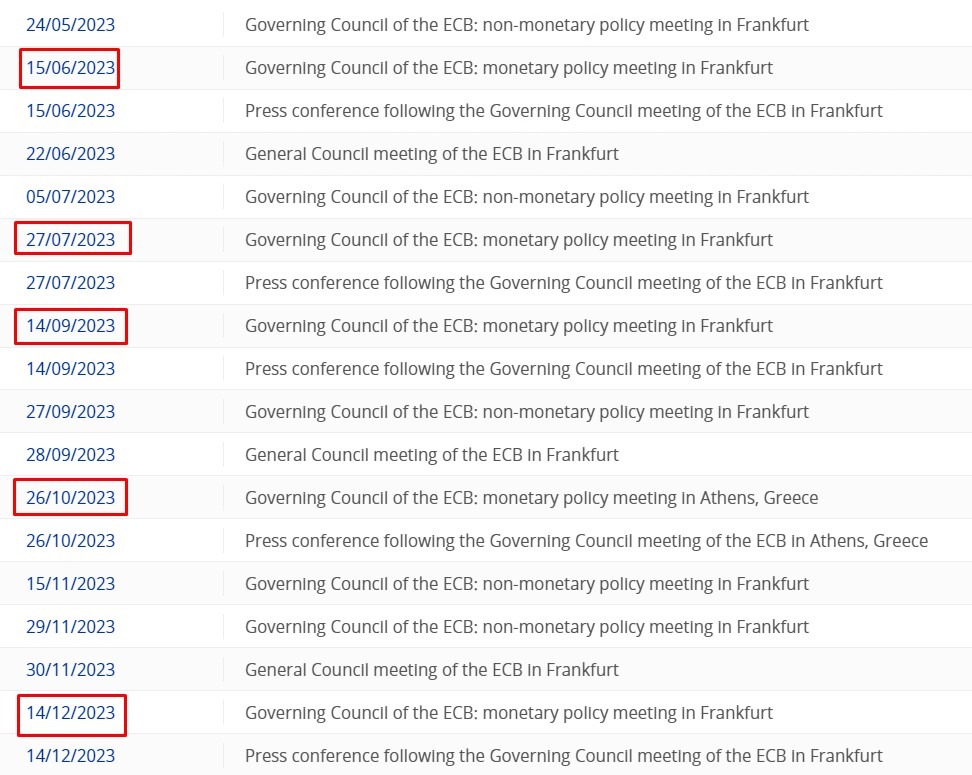Click the 05/07/2023 non-monetary policy meeting description
This screenshot has width=972, height=775.
coord(527,197)
